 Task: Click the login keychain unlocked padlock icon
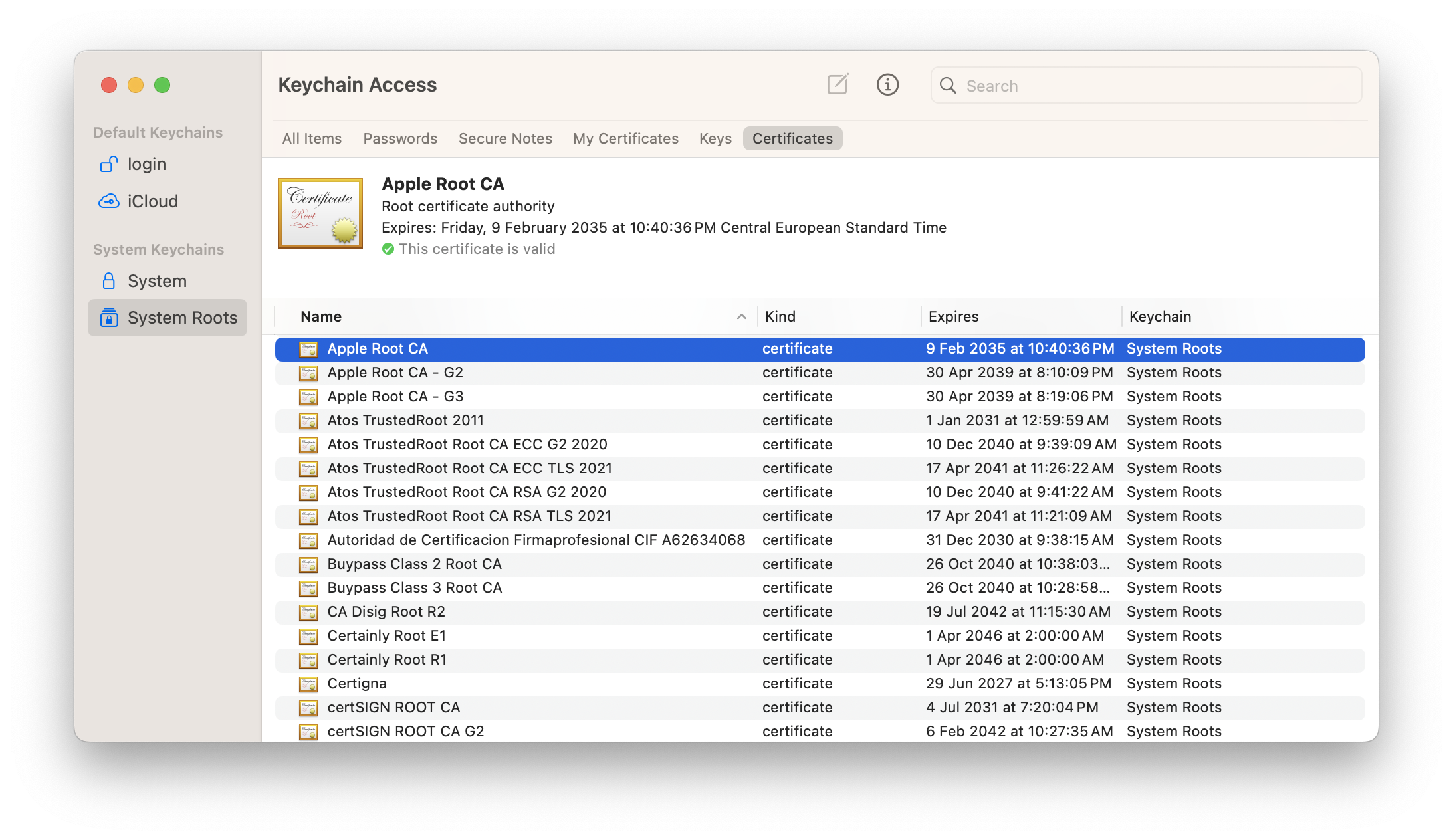point(108,164)
